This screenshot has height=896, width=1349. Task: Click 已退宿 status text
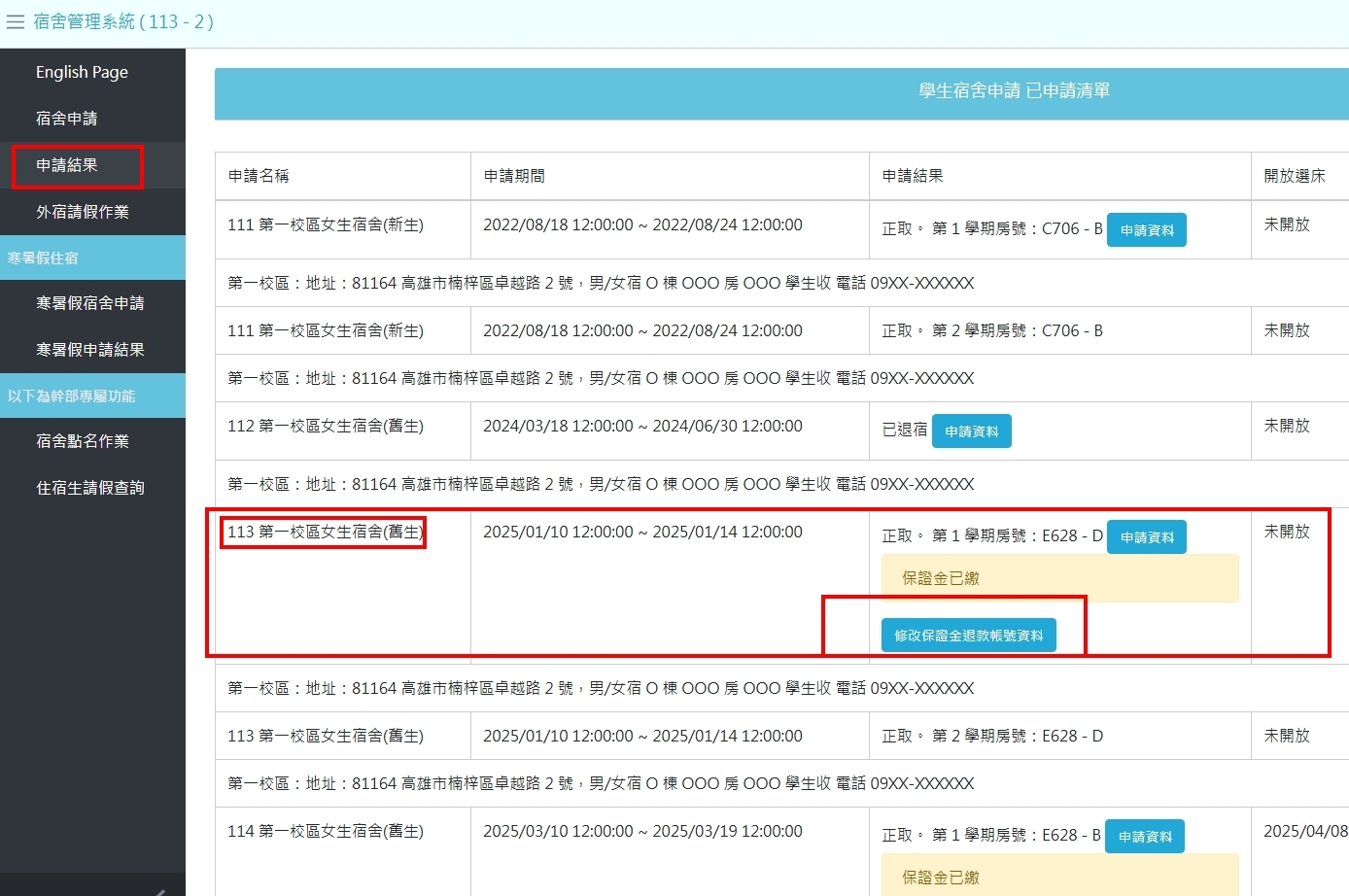905,430
